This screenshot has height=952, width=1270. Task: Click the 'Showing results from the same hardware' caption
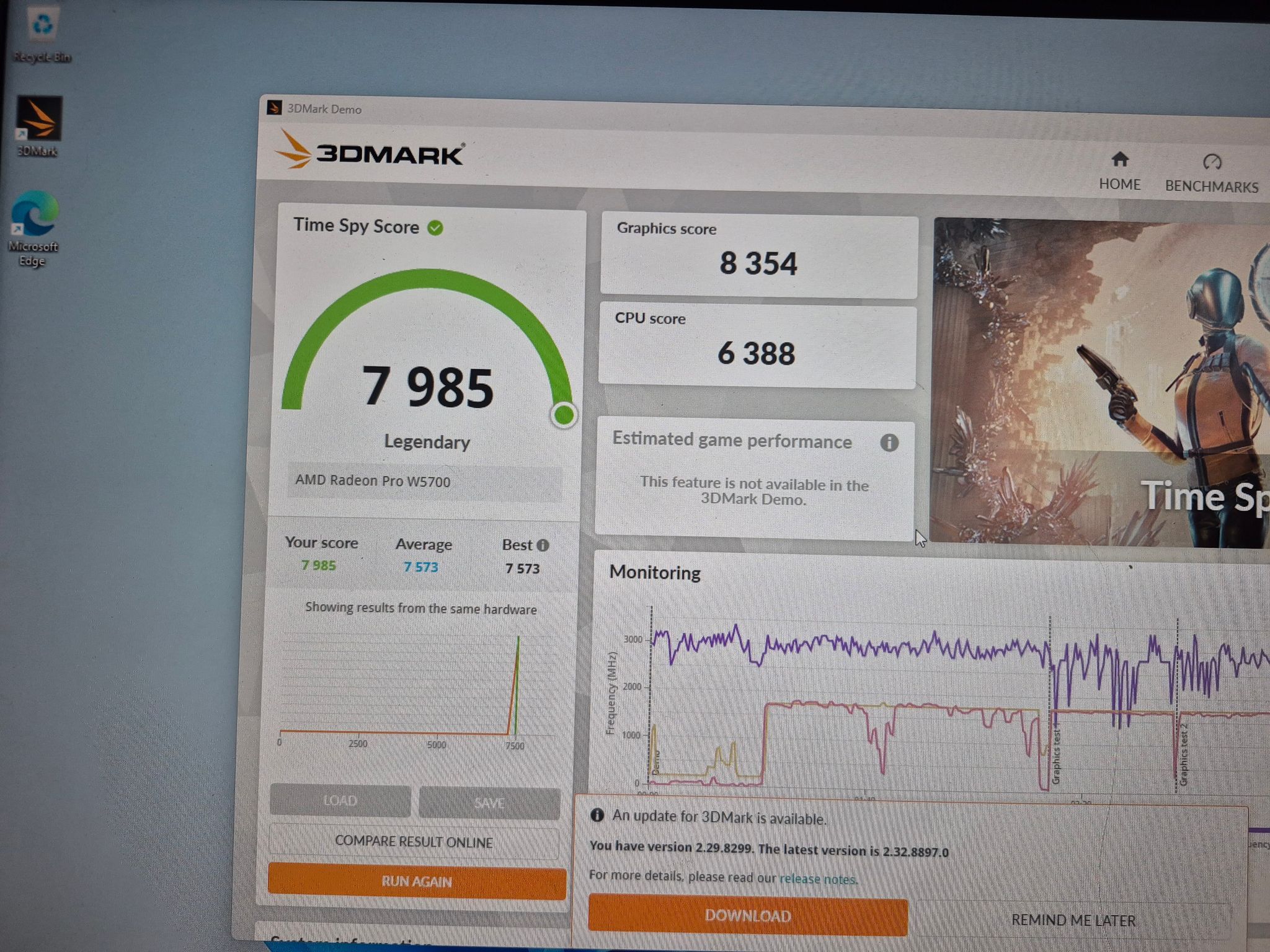[420, 608]
